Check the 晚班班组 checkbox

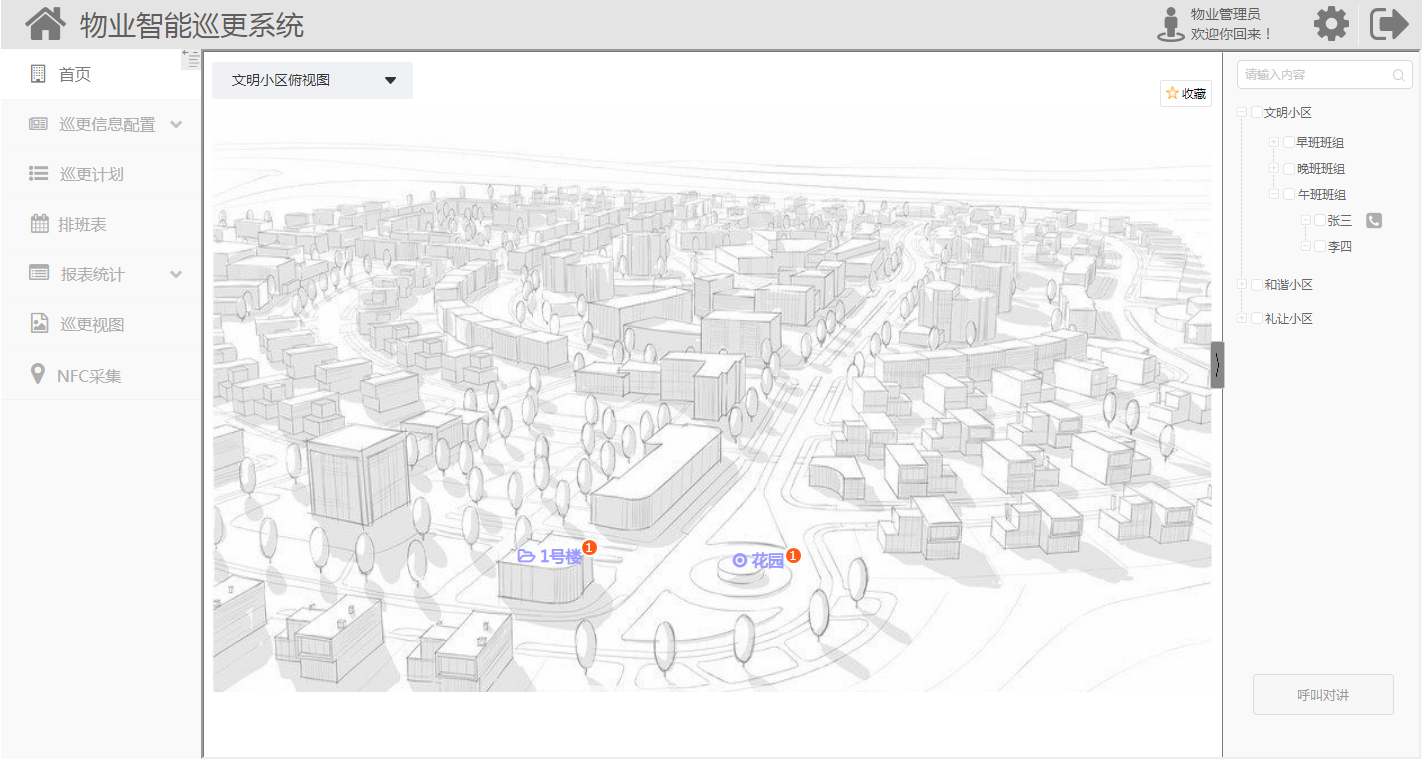pyautogui.click(x=1289, y=168)
